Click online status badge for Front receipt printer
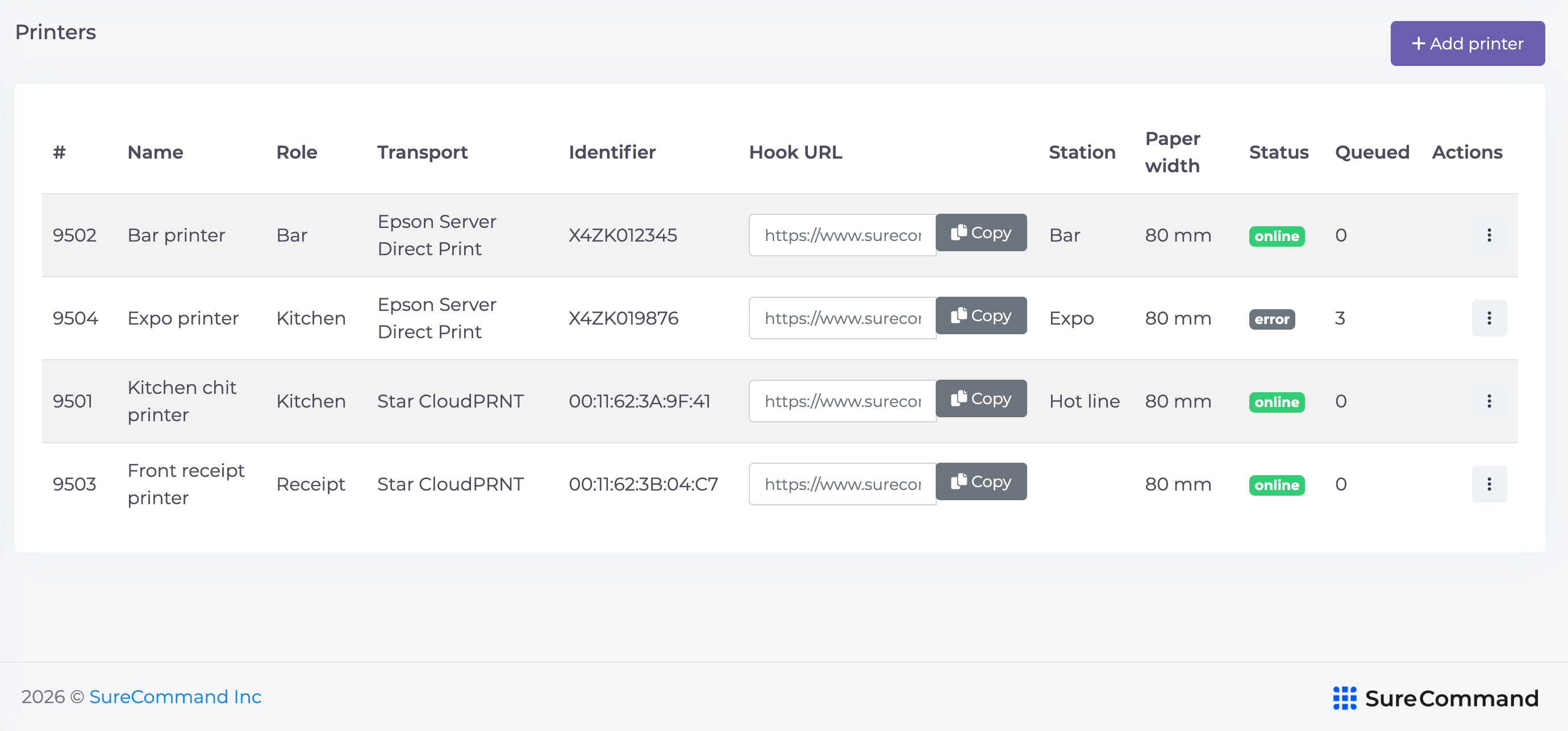Image resolution: width=1568 pixels, height=731 pixels. click(1277, 485)
